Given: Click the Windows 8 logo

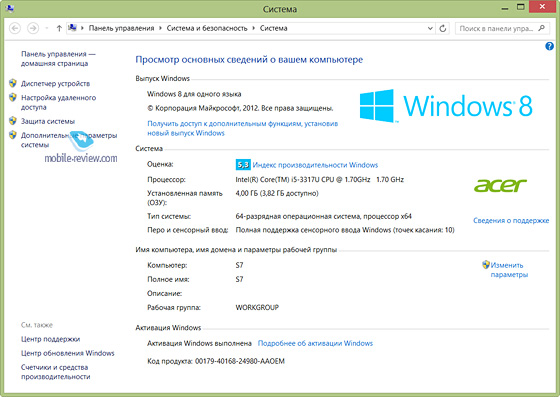Looking at the screenshot, I should tap(446, 105).
